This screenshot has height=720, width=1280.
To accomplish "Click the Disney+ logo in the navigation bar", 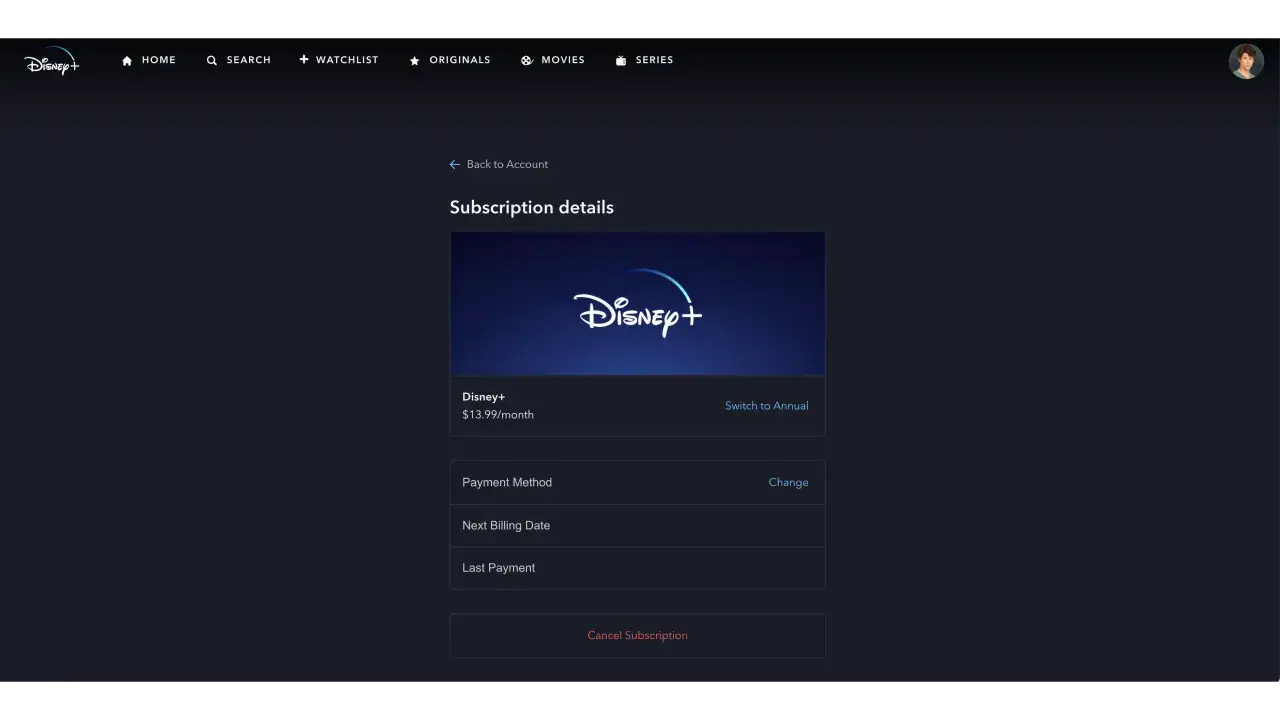I will pyautogui.click(x=52, y=61).
